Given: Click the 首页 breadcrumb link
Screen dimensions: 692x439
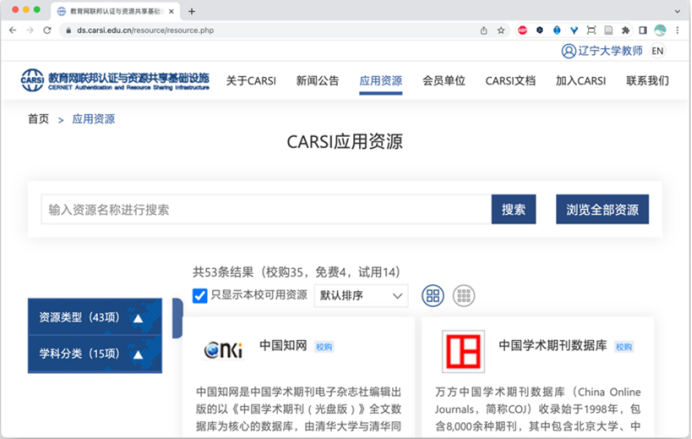Looking at the screenshot, I should tap(38, 119).
